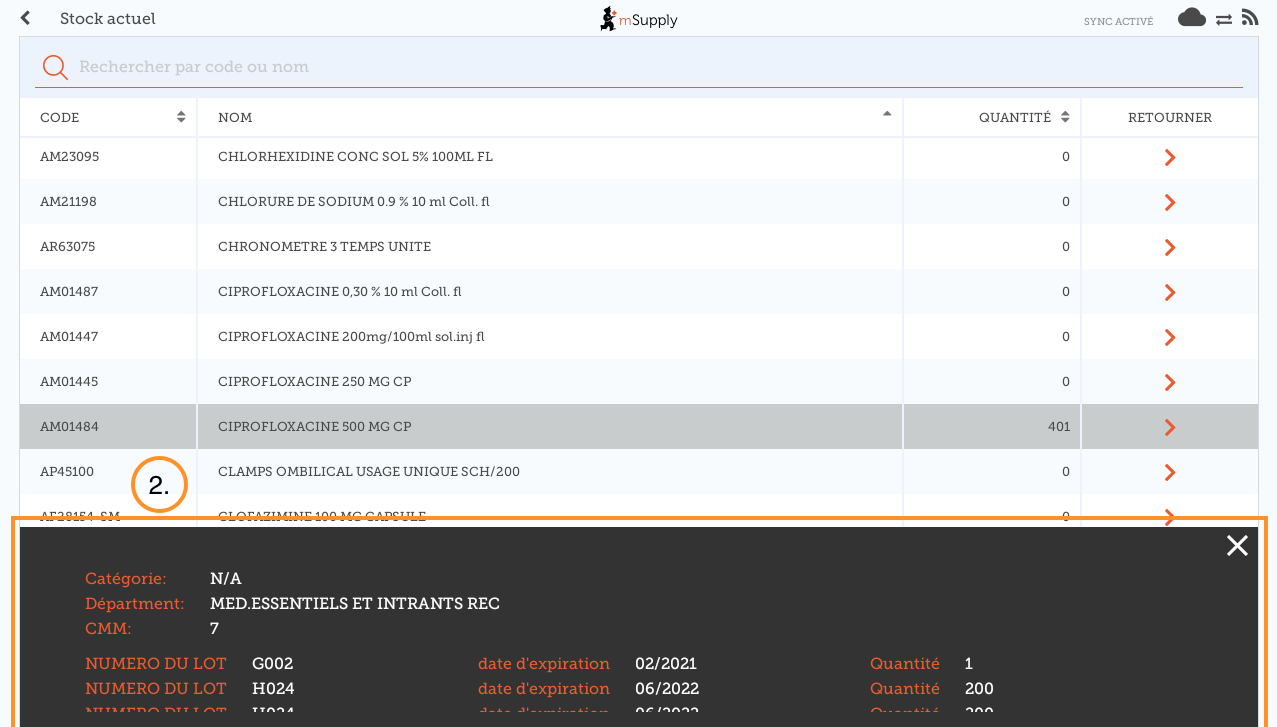Click return arrow for CHRONOMETRE 3 TEMPS UNITE
Image resolution: width=1277 pixels, height=727 pixels.
tap(1169, 247)
